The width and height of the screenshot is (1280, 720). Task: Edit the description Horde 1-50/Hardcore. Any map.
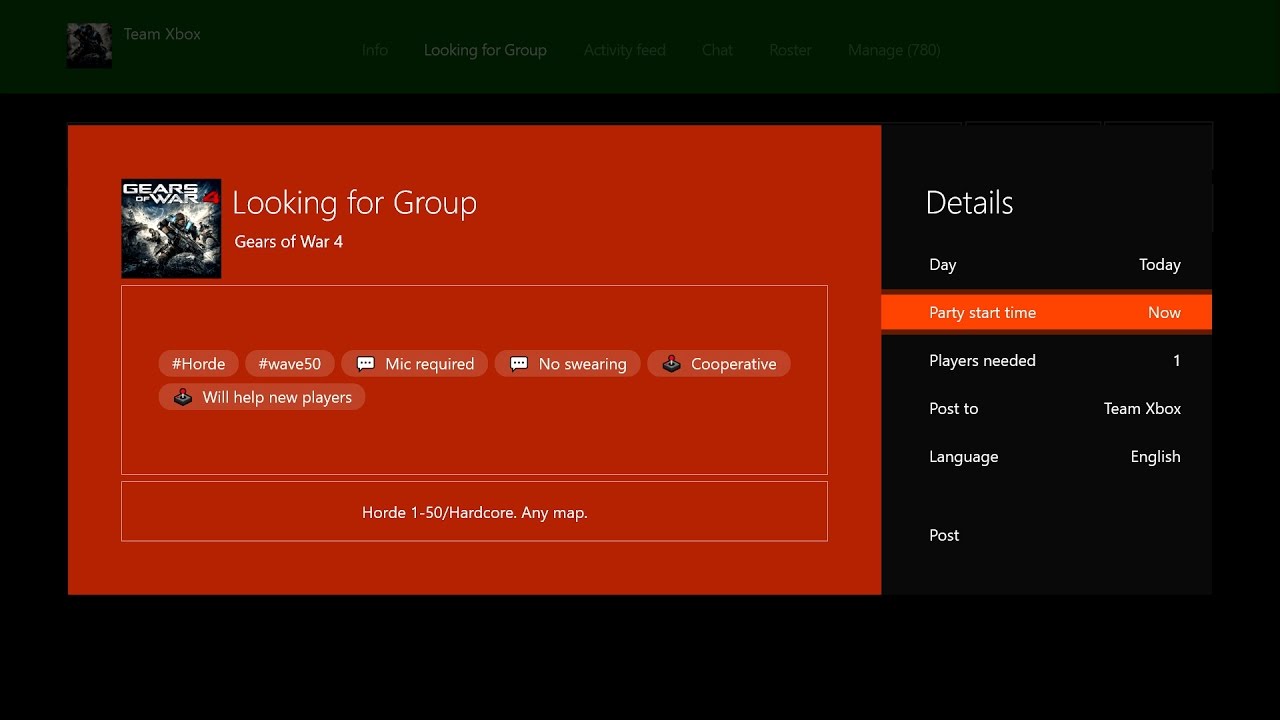[474, 512]
